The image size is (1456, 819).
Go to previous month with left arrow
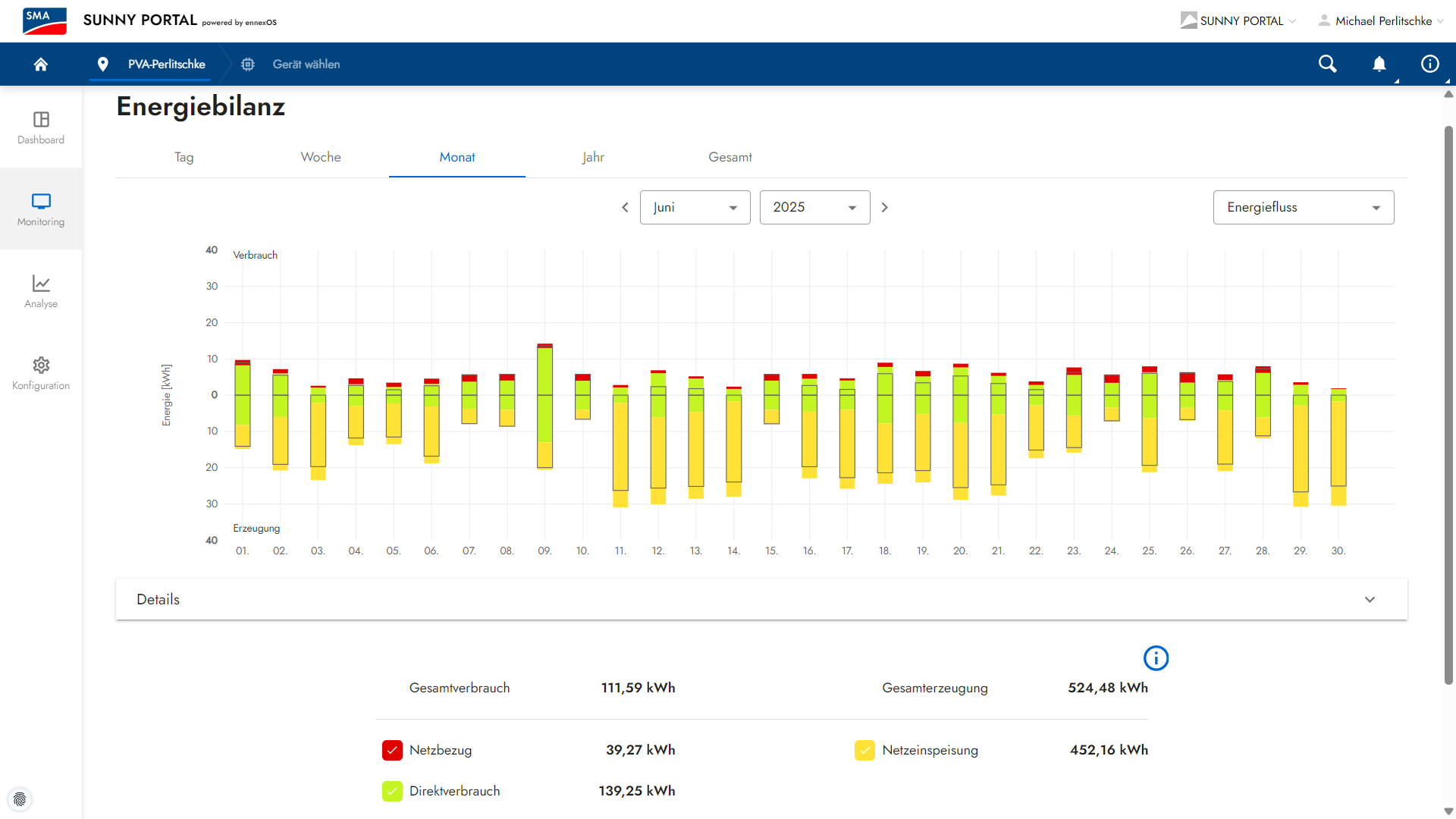[625, 208]
